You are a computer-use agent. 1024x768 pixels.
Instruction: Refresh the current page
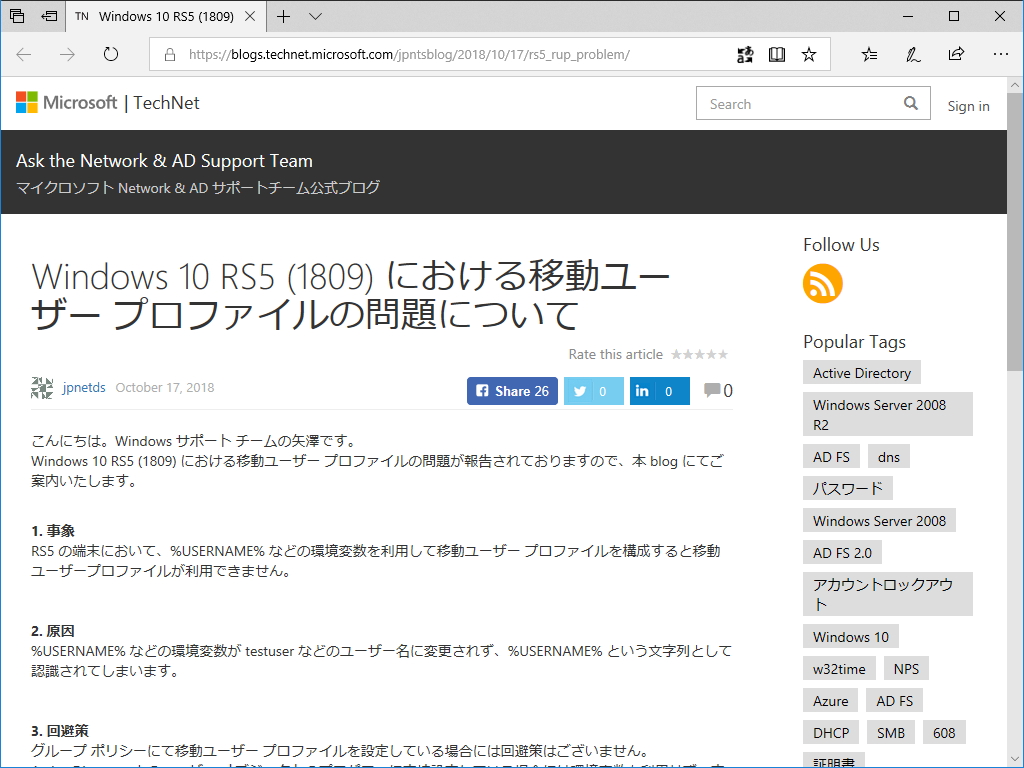coord(110,54)
